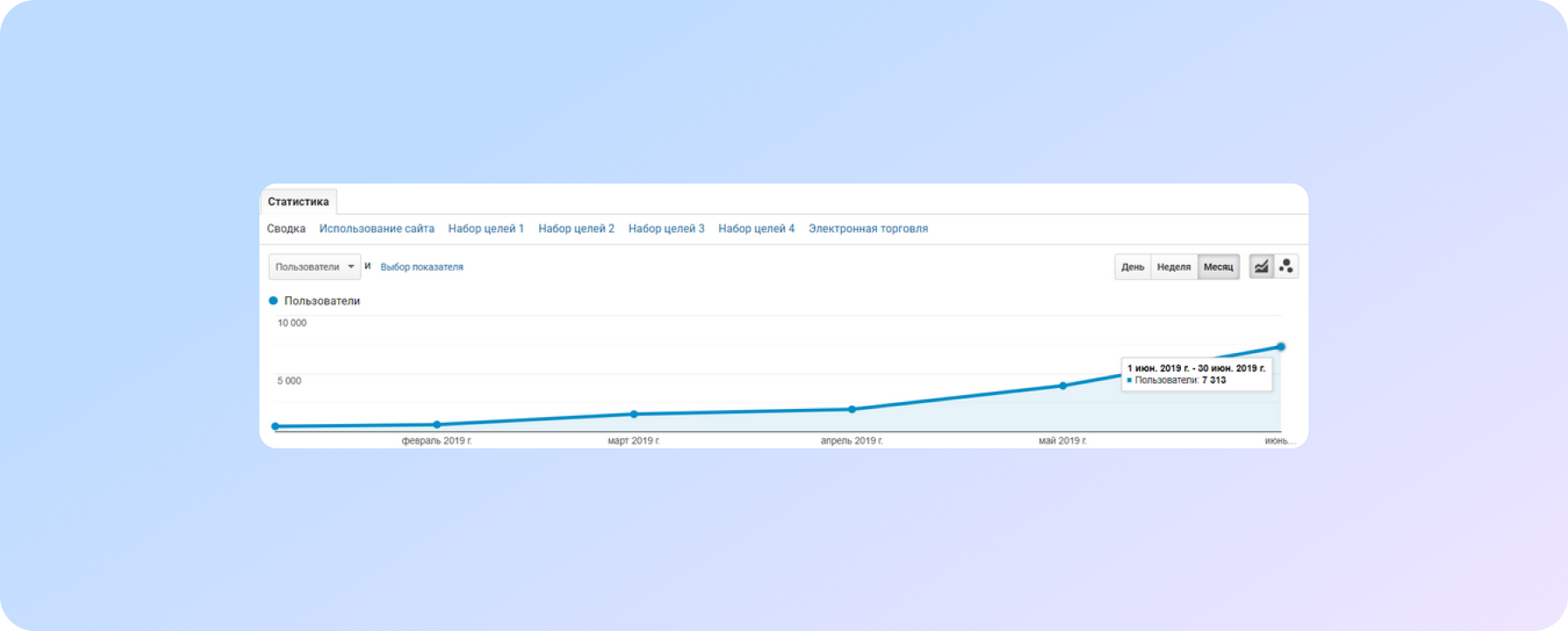Open Набор целей 4 tab

click(756, 229)
